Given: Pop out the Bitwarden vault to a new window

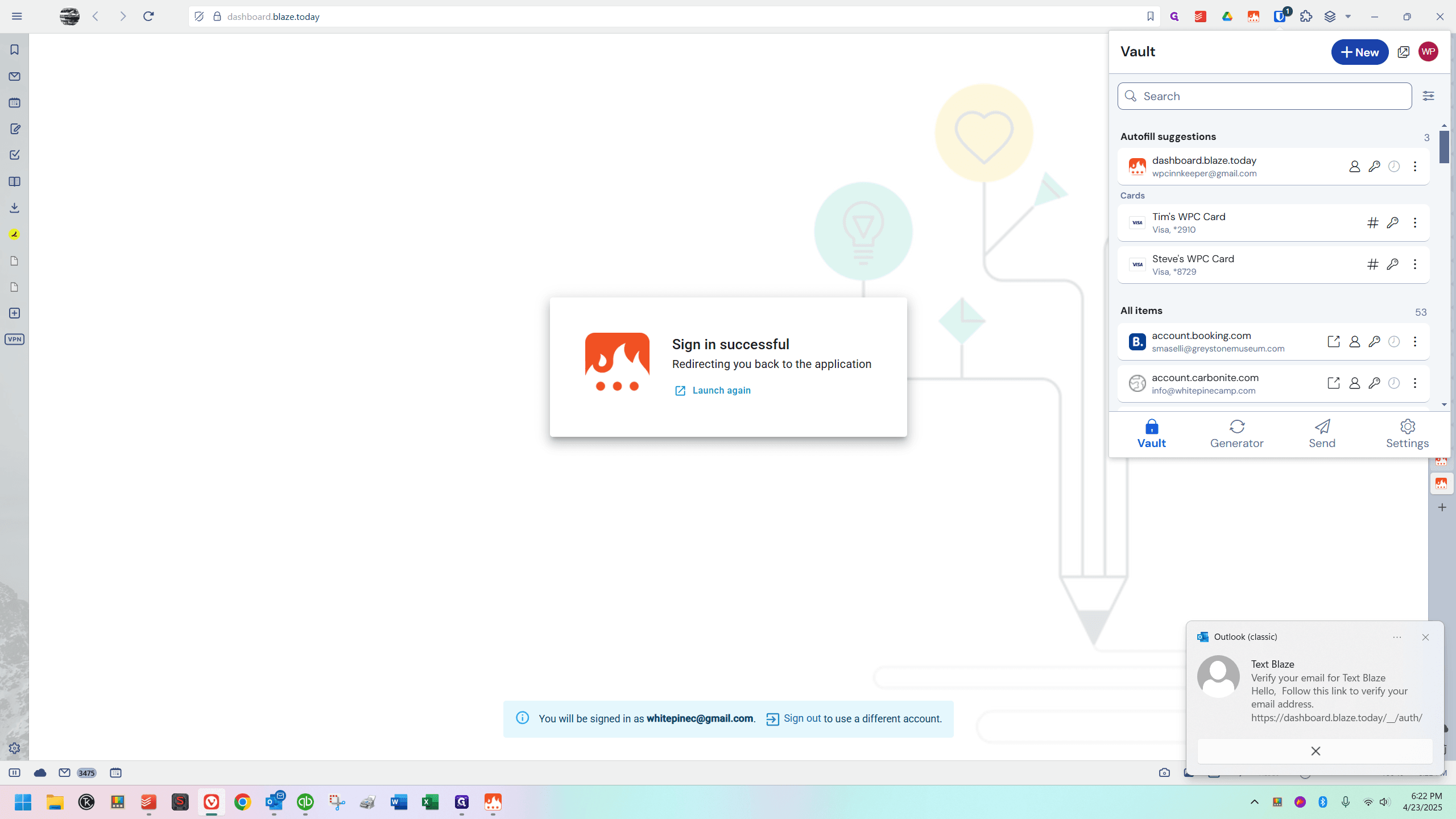Looking at the screenshot, I should click(x=1404, y=52).
